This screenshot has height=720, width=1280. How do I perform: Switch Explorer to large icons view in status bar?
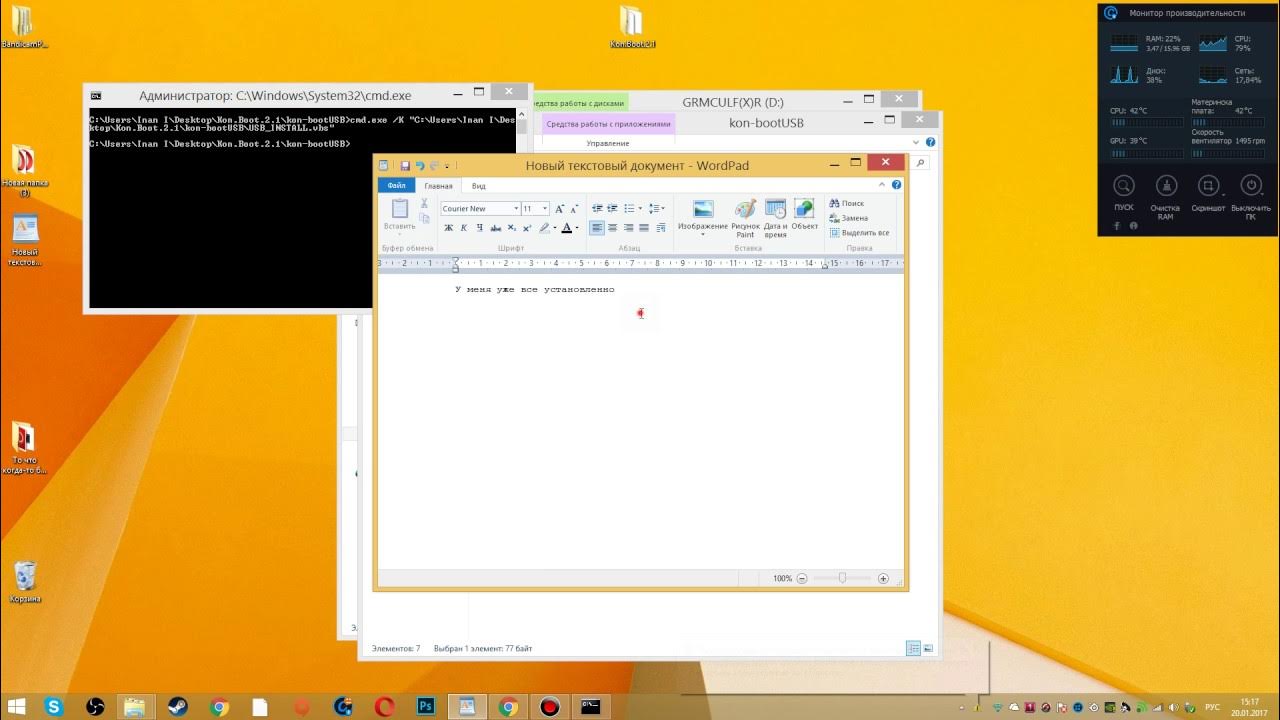(x=929, y=648)
